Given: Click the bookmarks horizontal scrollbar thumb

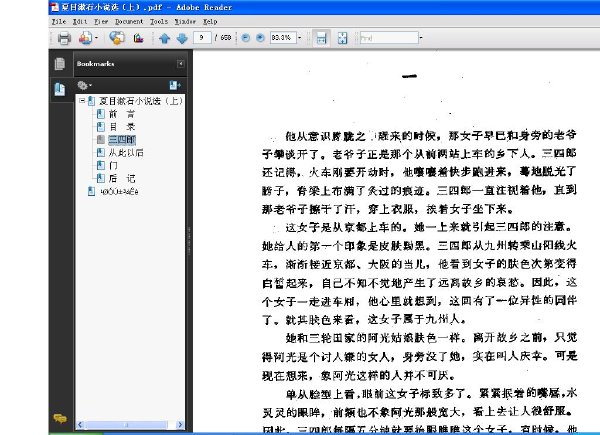Looking at the screenshot, I should pyautogui.click(x=126, y=425).
